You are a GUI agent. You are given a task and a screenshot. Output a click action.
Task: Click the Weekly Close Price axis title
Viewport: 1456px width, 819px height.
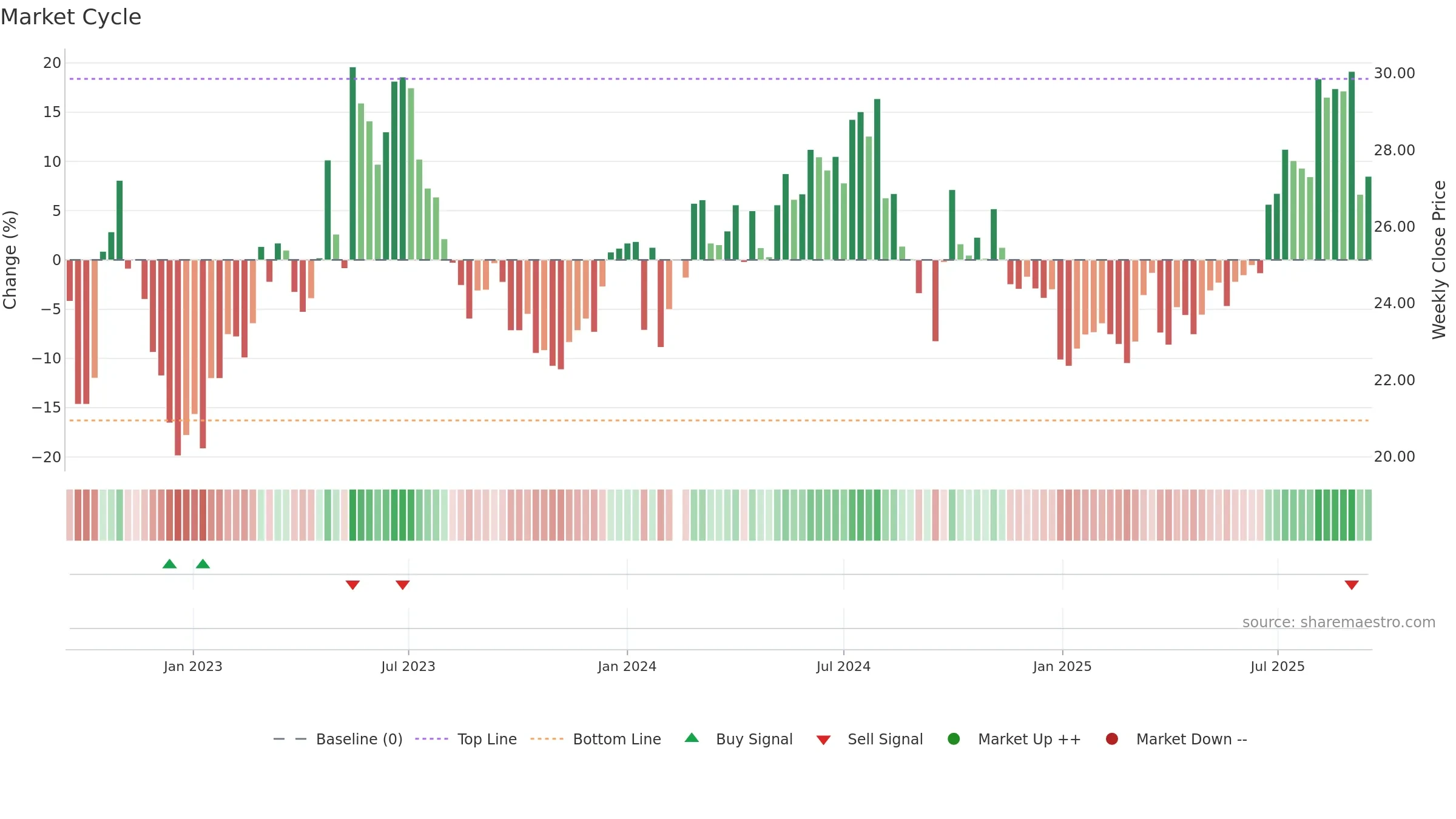pos(1439,260)
